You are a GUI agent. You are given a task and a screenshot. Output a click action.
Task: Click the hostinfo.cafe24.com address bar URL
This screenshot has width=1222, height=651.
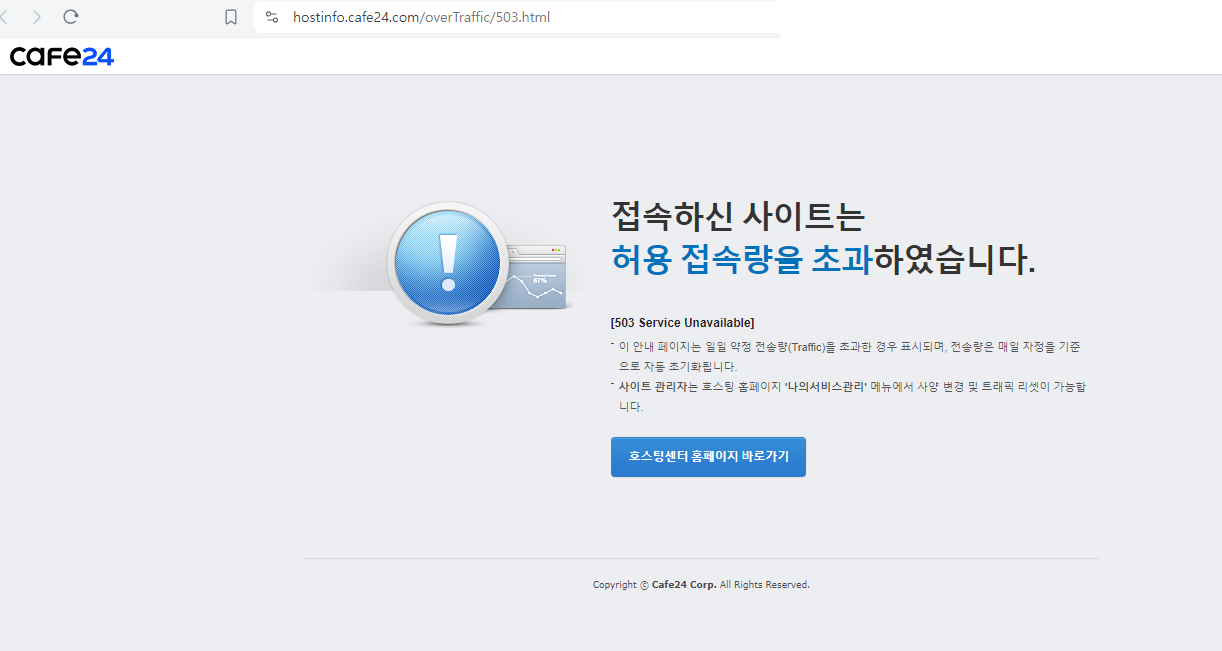421,17
